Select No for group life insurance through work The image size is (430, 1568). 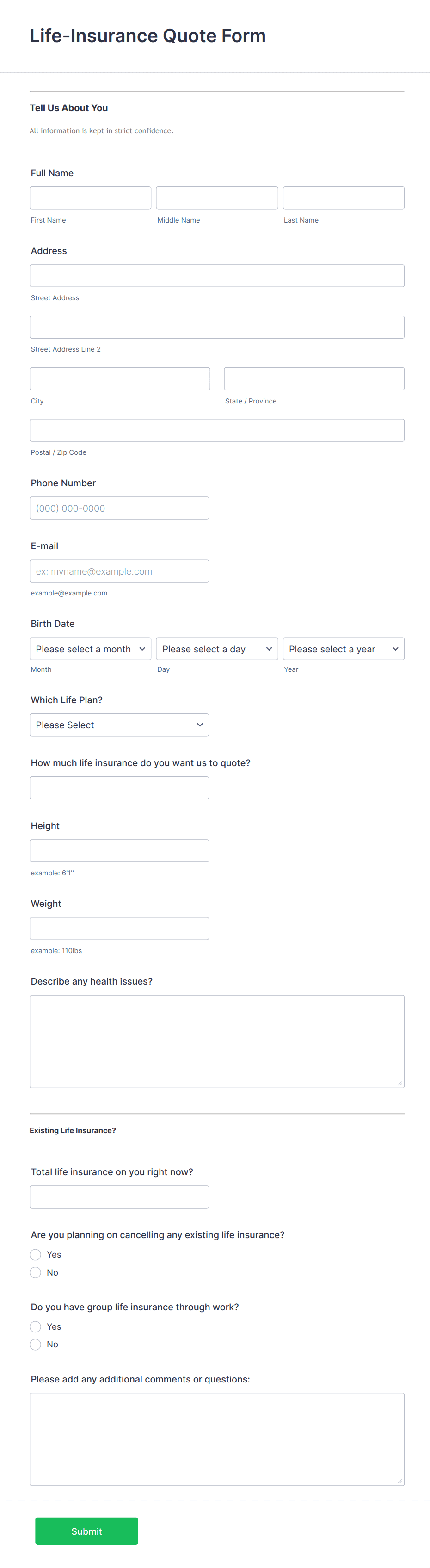point(35,1344)
